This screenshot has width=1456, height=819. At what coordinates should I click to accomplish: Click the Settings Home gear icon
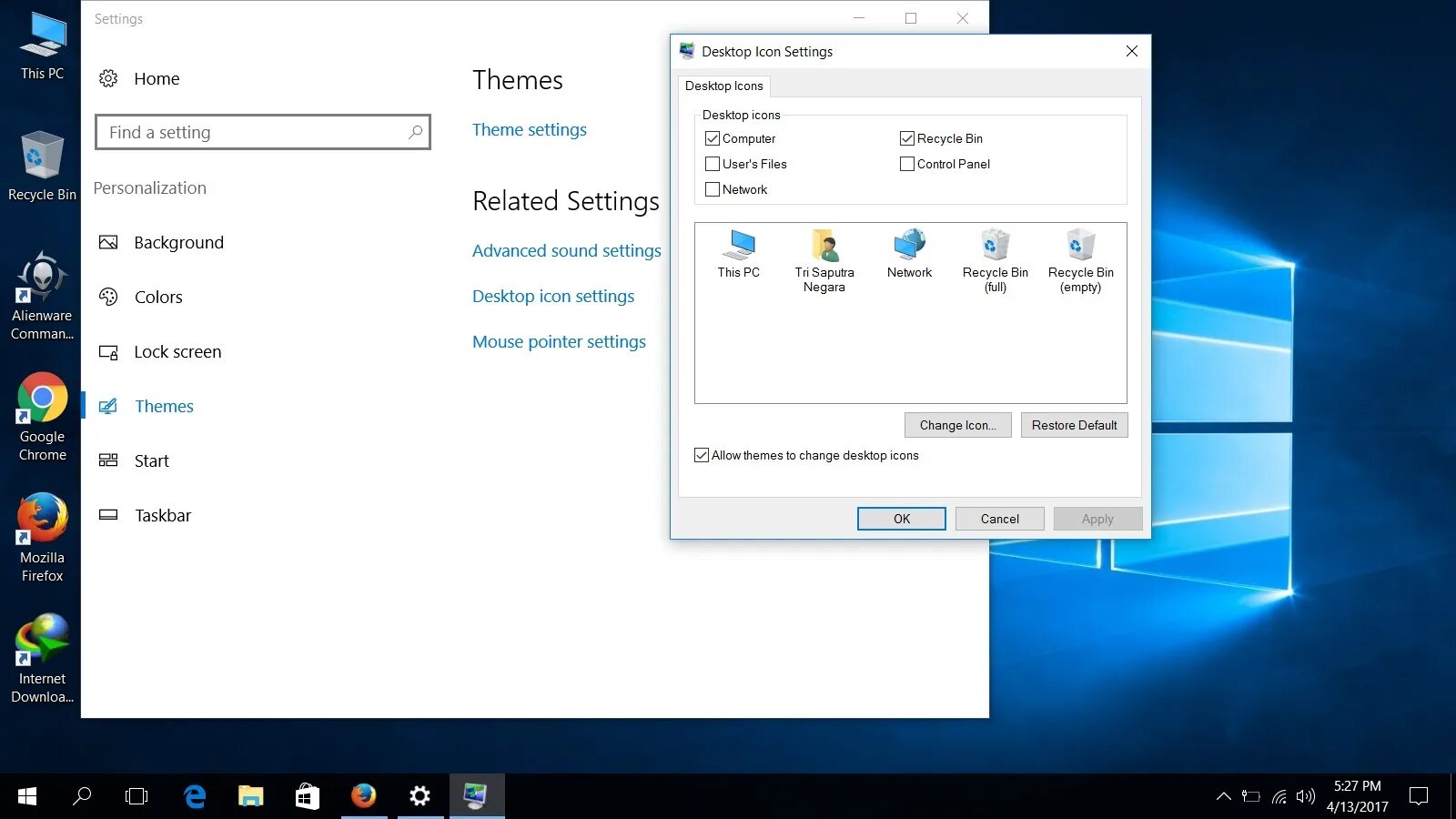tap(108, 78)
